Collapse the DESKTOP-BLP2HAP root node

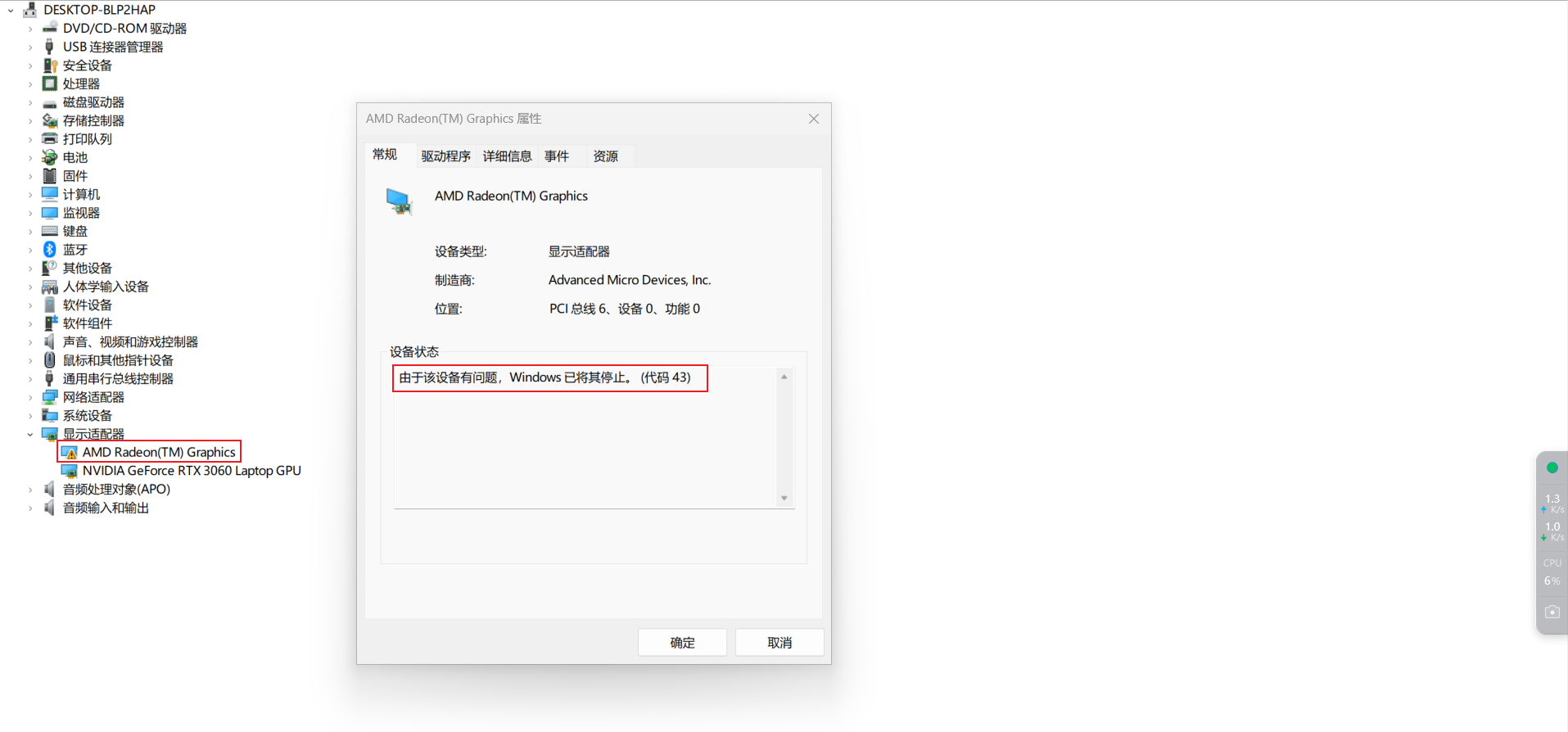11,10
